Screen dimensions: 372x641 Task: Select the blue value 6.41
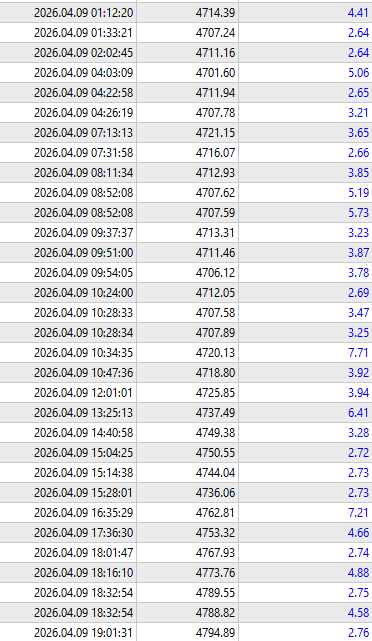(x=359, y=413)
